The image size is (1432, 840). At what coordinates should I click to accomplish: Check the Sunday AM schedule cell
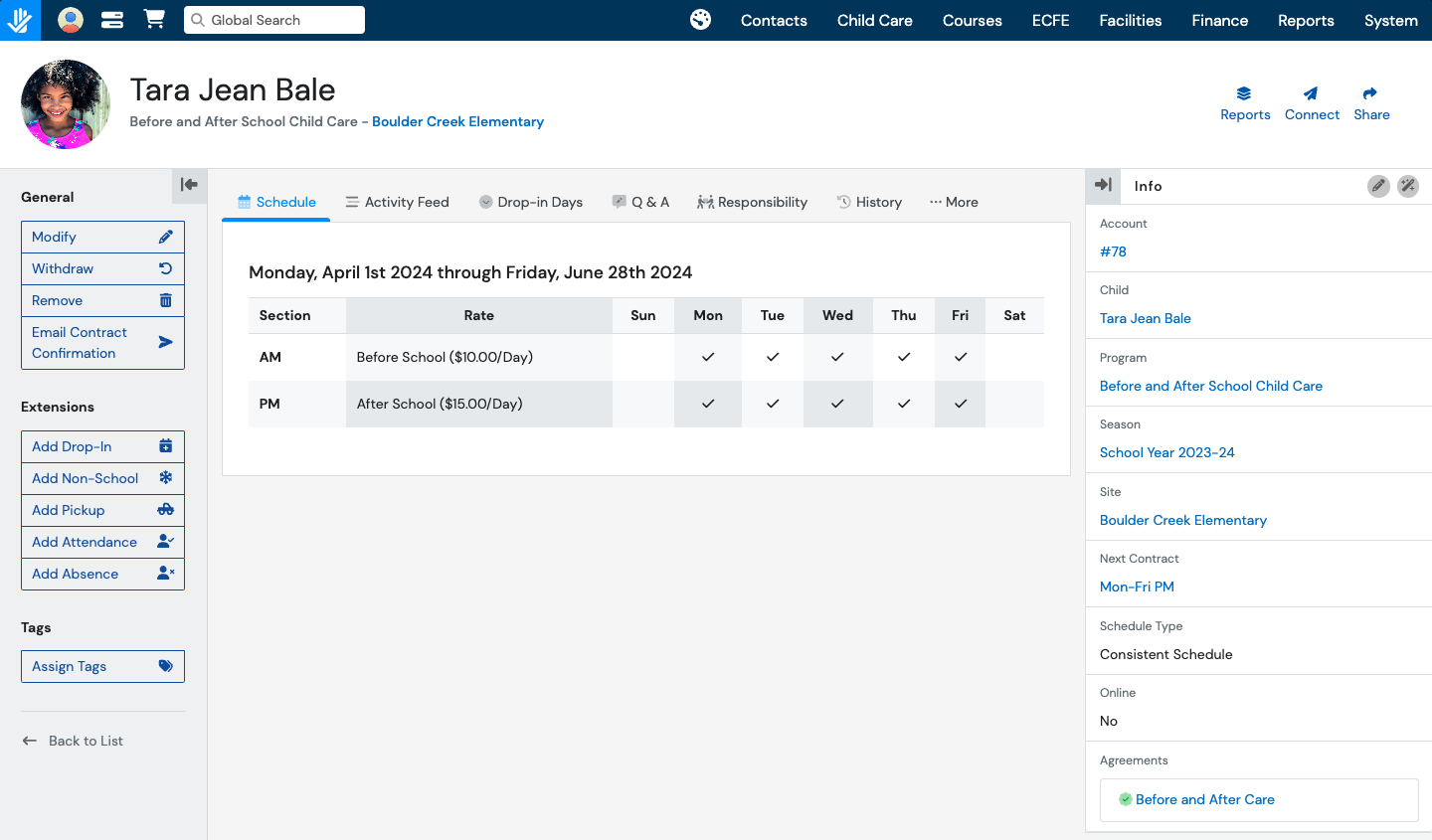tap(642, 356)
